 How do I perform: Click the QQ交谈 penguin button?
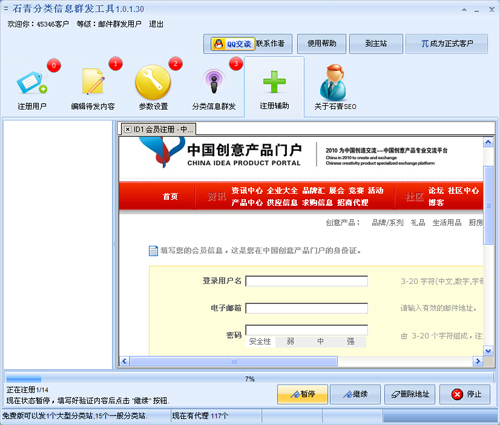tap(233, 44)
